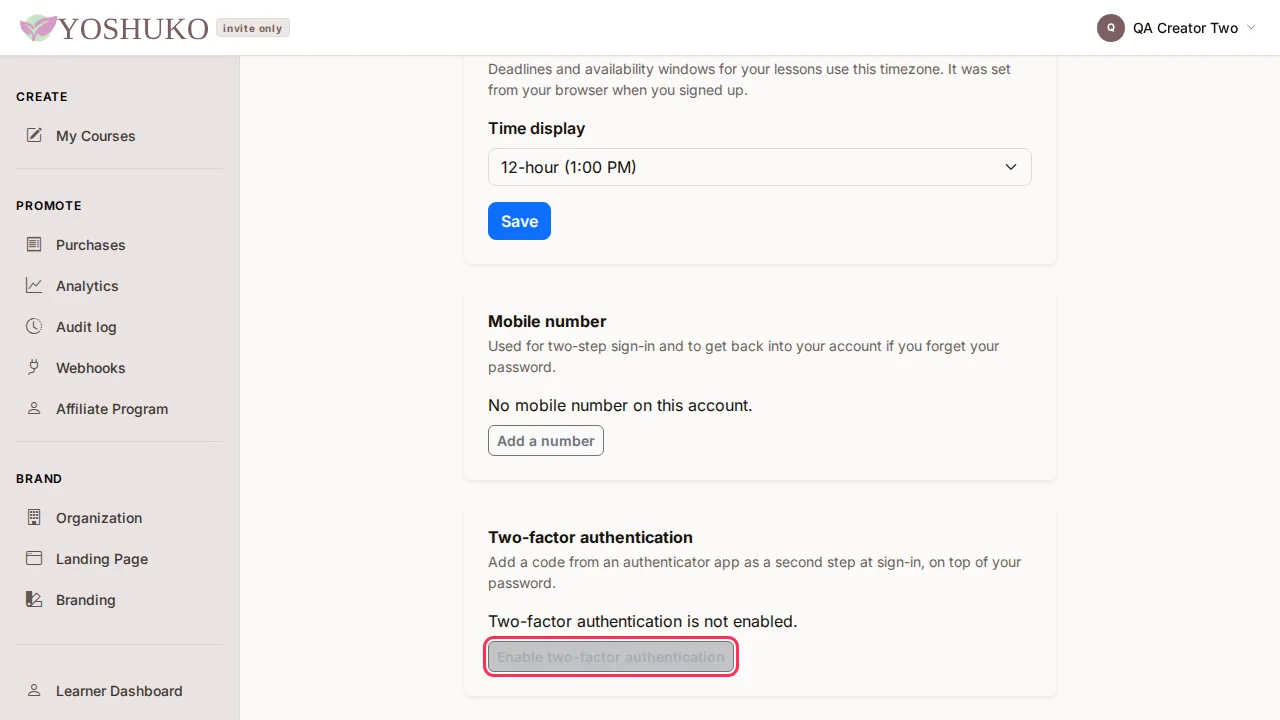Open Affiliate Program page
Image resolution: width=1280 pixels, height=720 pixels.
click(120, 409)
